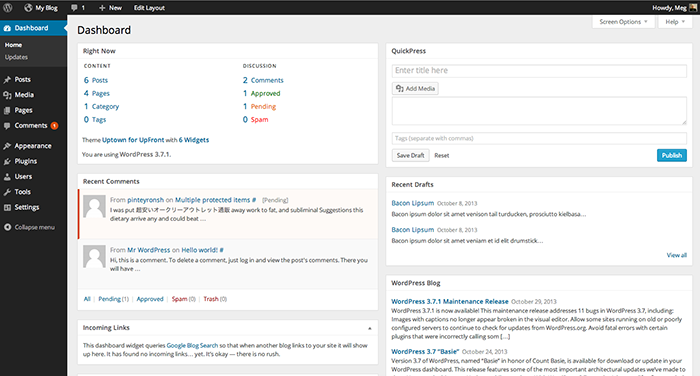Viewport: 700px width, 376px height.
Task: View the 1 Approved comments
Action: pos(262,93)
